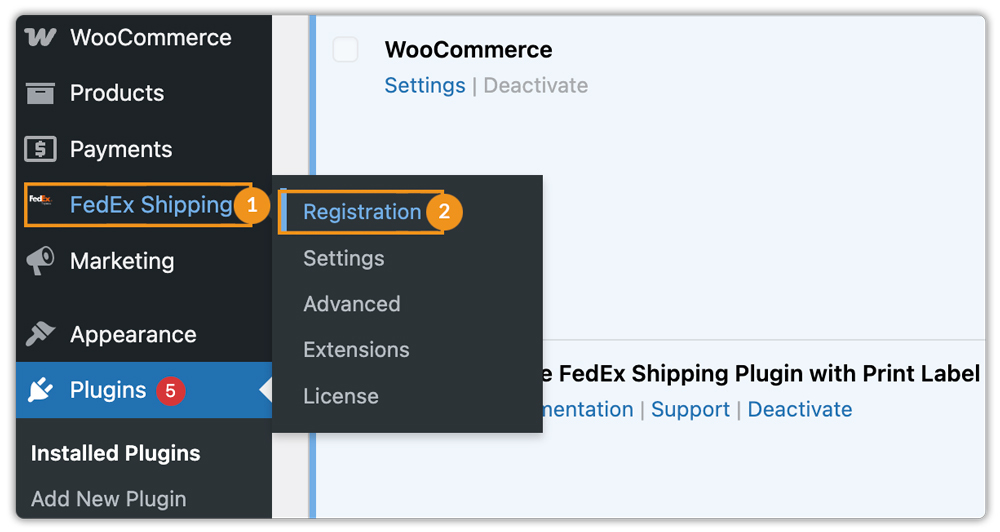Click the WooCommerce logo icon in sidebar
1000x532 pixels.
[40, 38]
